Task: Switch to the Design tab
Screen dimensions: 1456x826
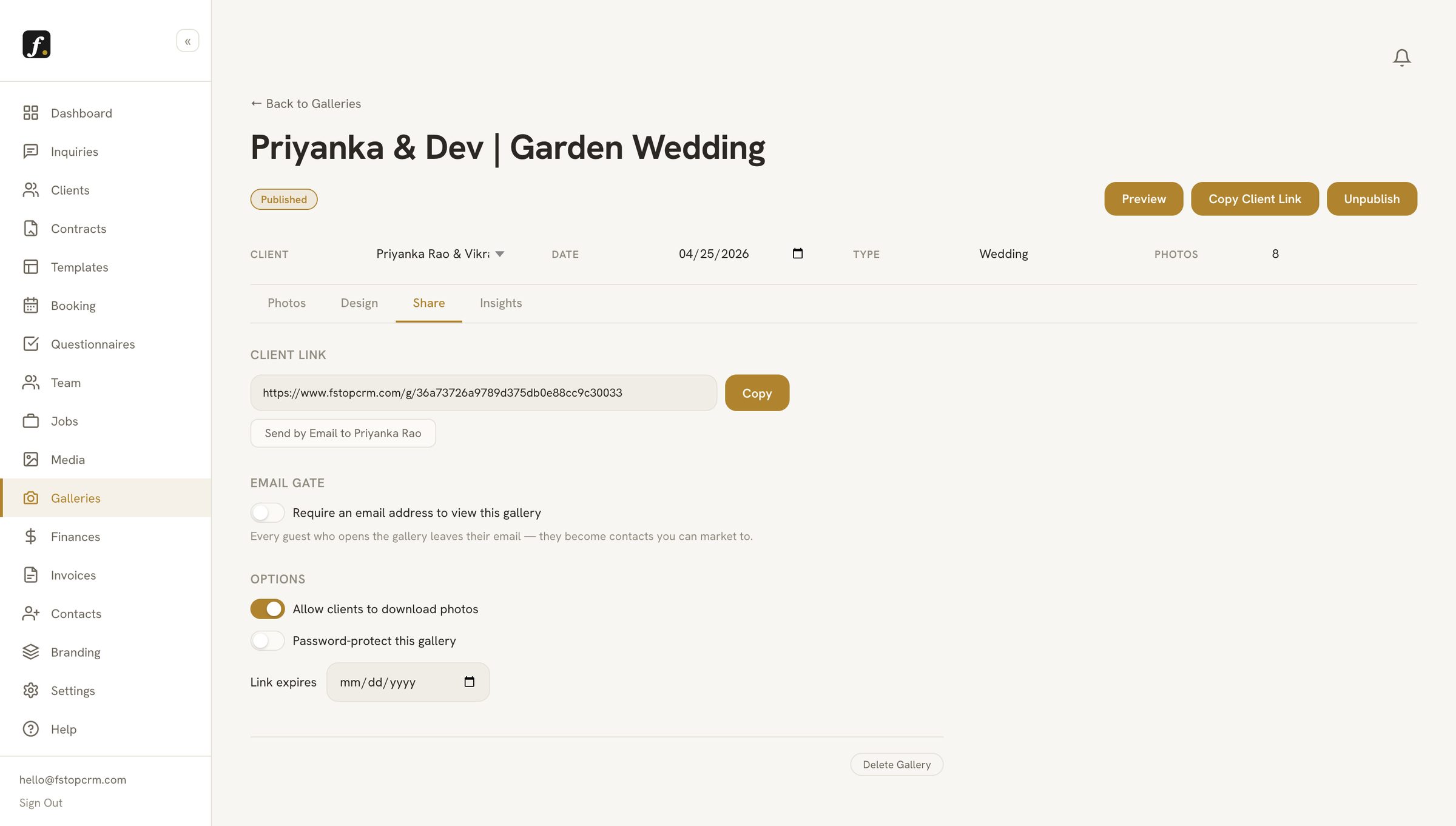Action: (x=359, y=303)
